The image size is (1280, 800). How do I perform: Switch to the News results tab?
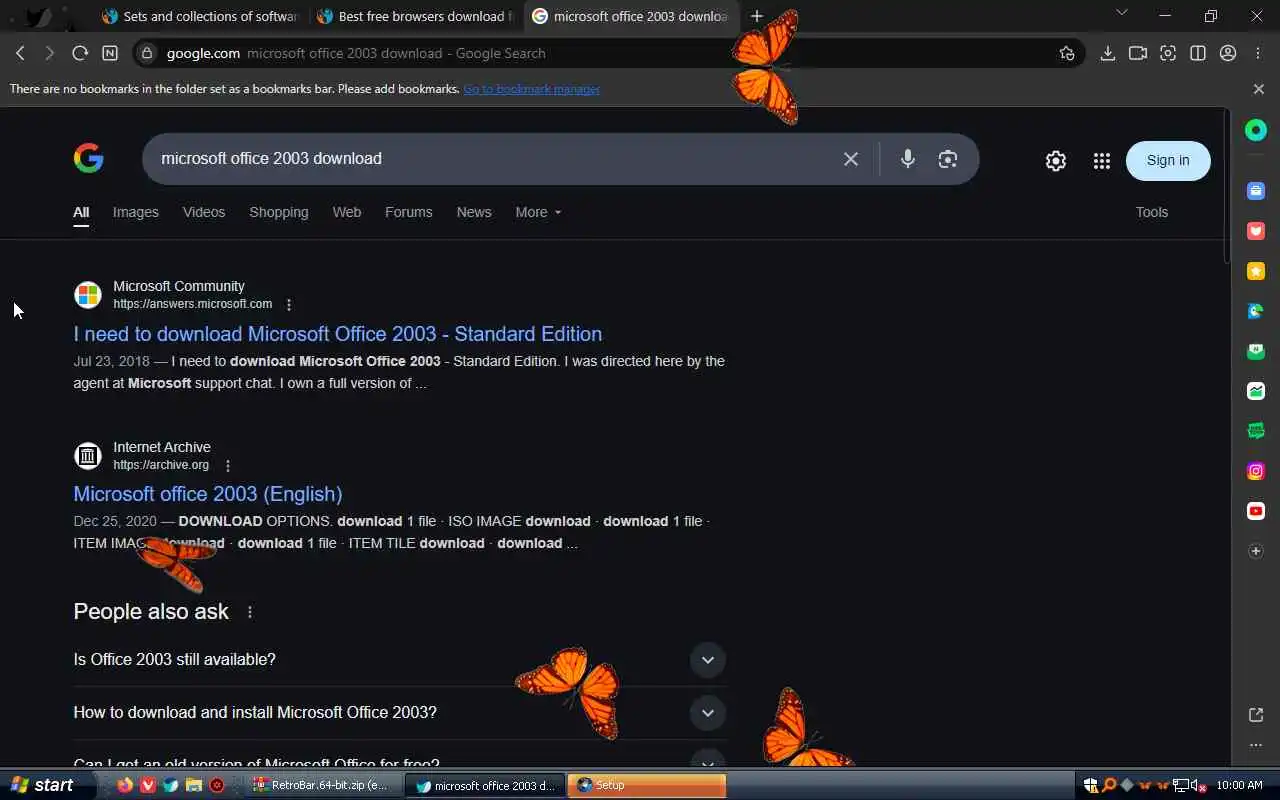pyautogui.click(x=474, y=212)
